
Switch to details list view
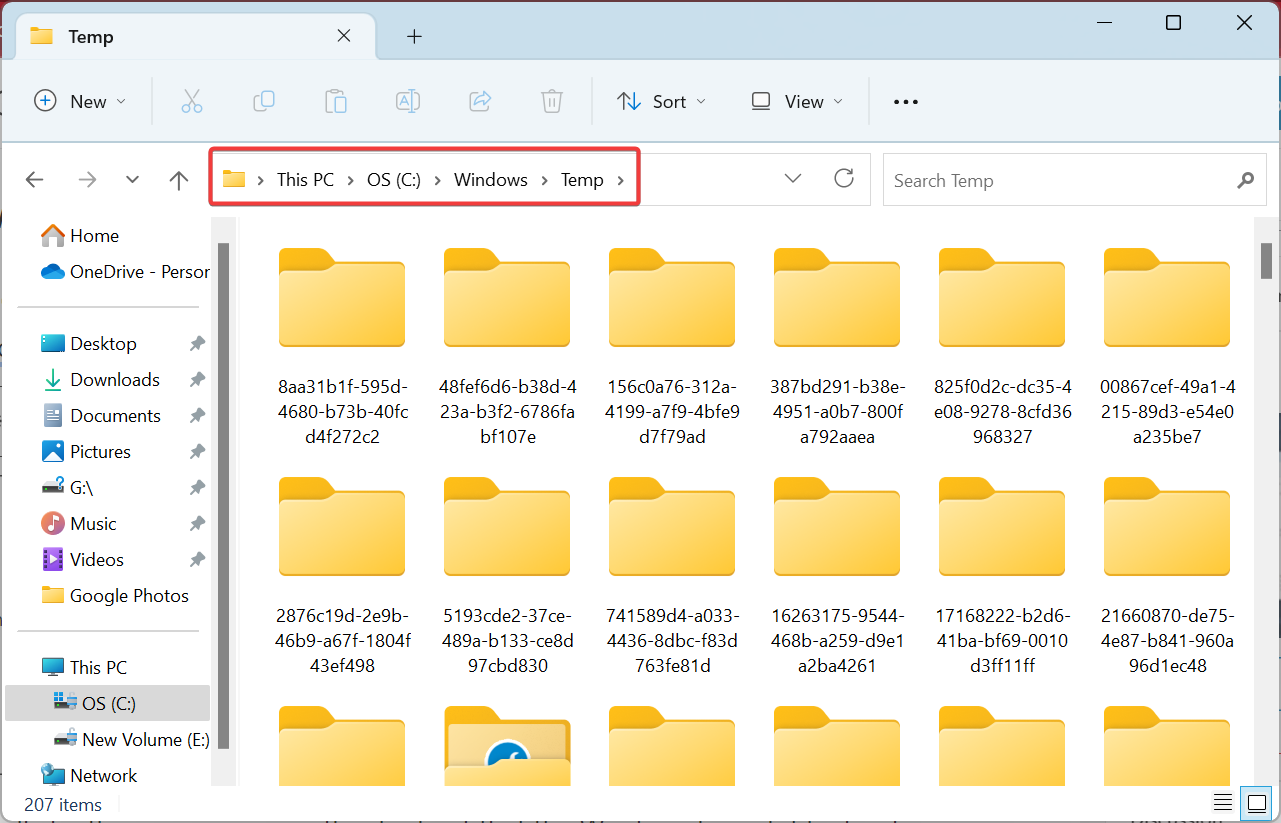click(1222, 803)
